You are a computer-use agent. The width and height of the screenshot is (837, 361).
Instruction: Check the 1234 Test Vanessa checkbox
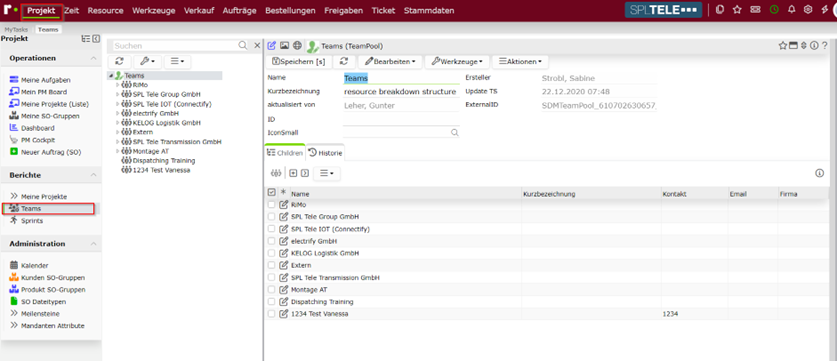[x=272, y=314]
